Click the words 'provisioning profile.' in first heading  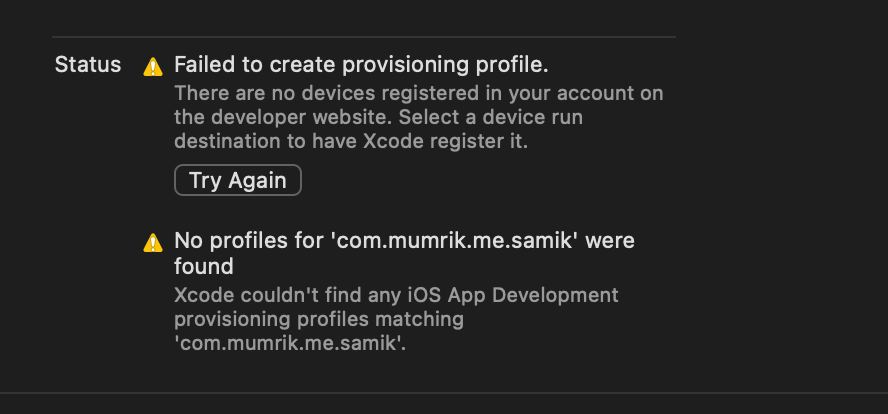pos(445,65)
